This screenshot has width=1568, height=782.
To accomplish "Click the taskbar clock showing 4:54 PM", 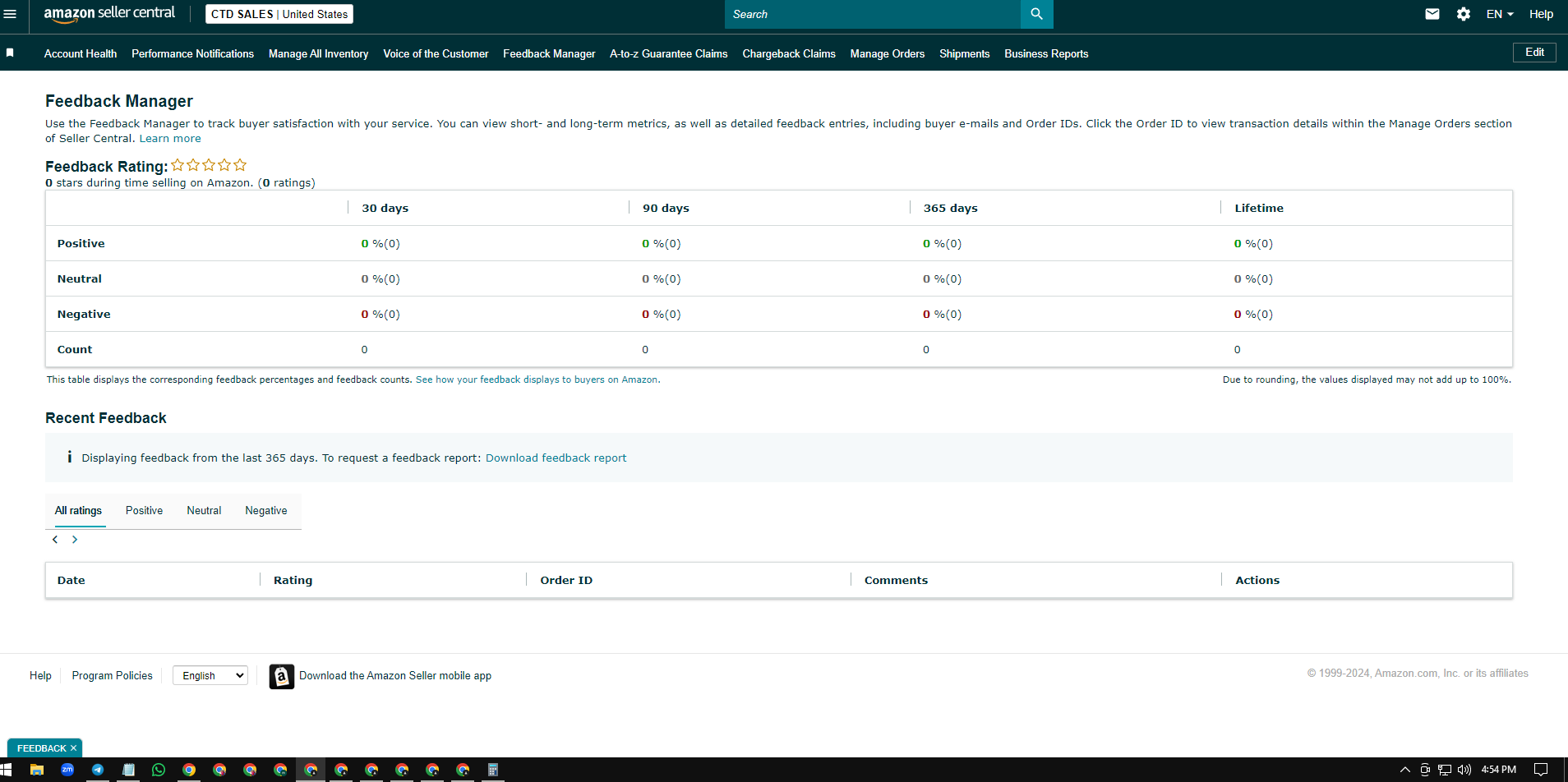I will 1498,770.
